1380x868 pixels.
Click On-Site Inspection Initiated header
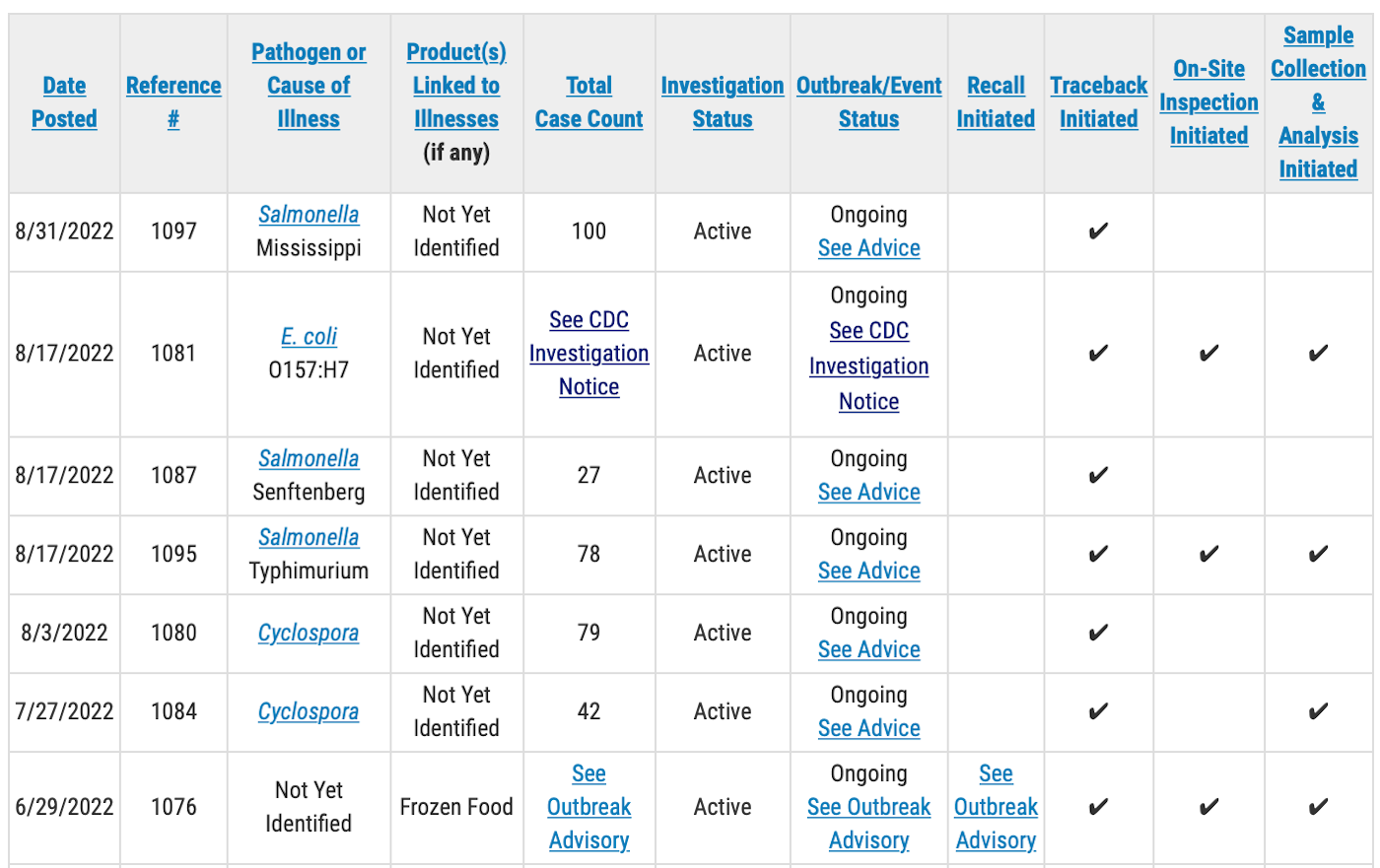point(1208,102)
